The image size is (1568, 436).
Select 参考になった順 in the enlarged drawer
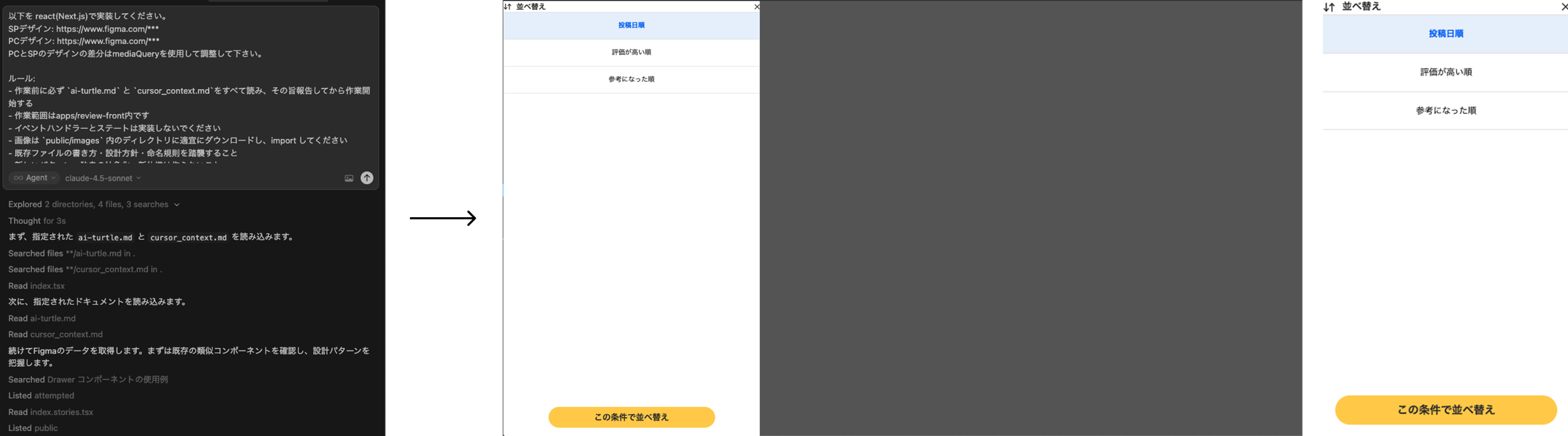1445,111
